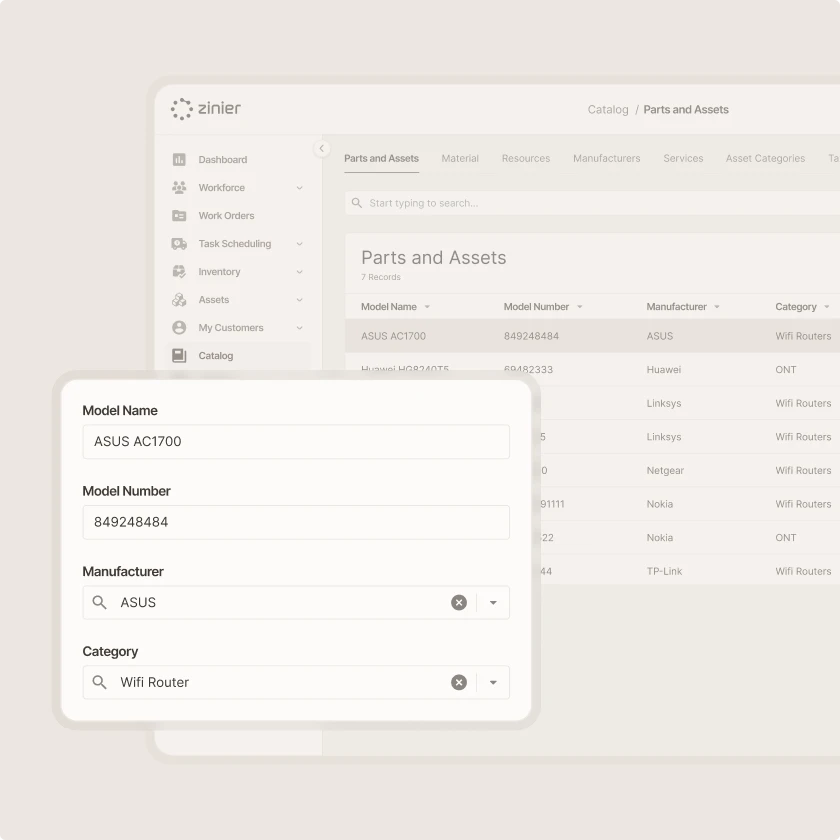Click the Netgear manufacturer cell
840x840 pixels.
pos(665,470)
